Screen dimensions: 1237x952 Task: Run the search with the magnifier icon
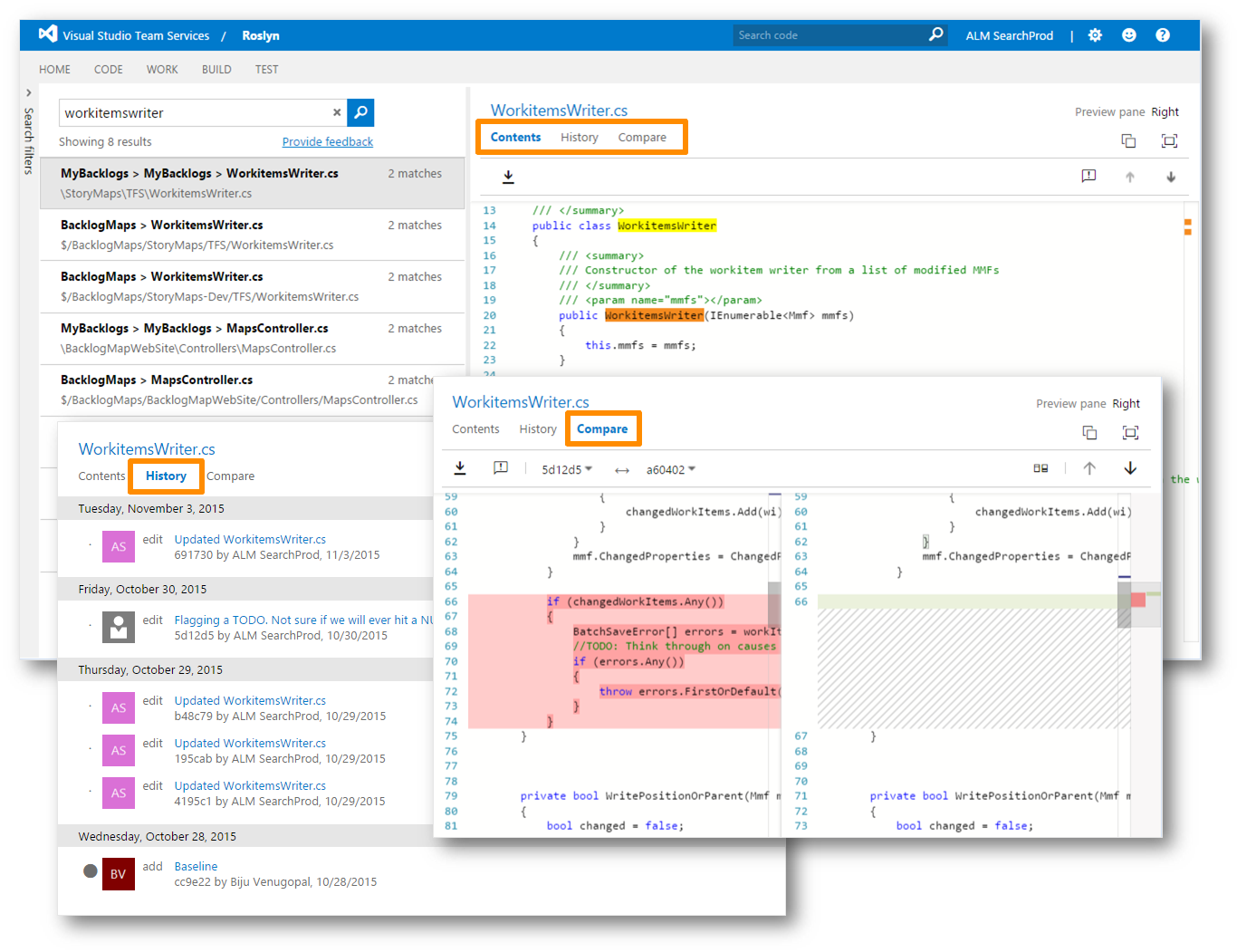coord(360,112)
